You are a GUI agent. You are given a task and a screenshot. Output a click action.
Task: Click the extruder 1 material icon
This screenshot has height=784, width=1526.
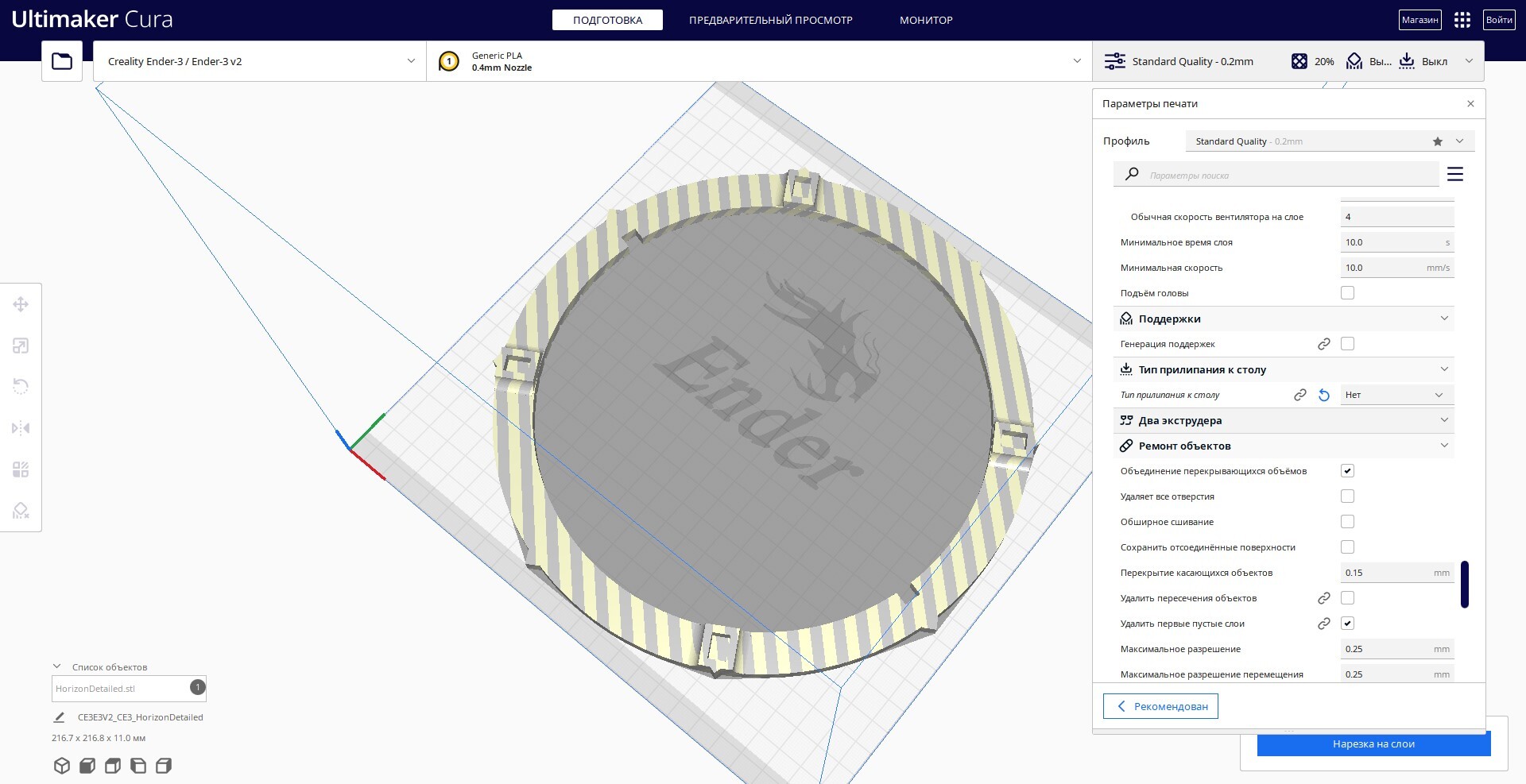click(449, 61)
